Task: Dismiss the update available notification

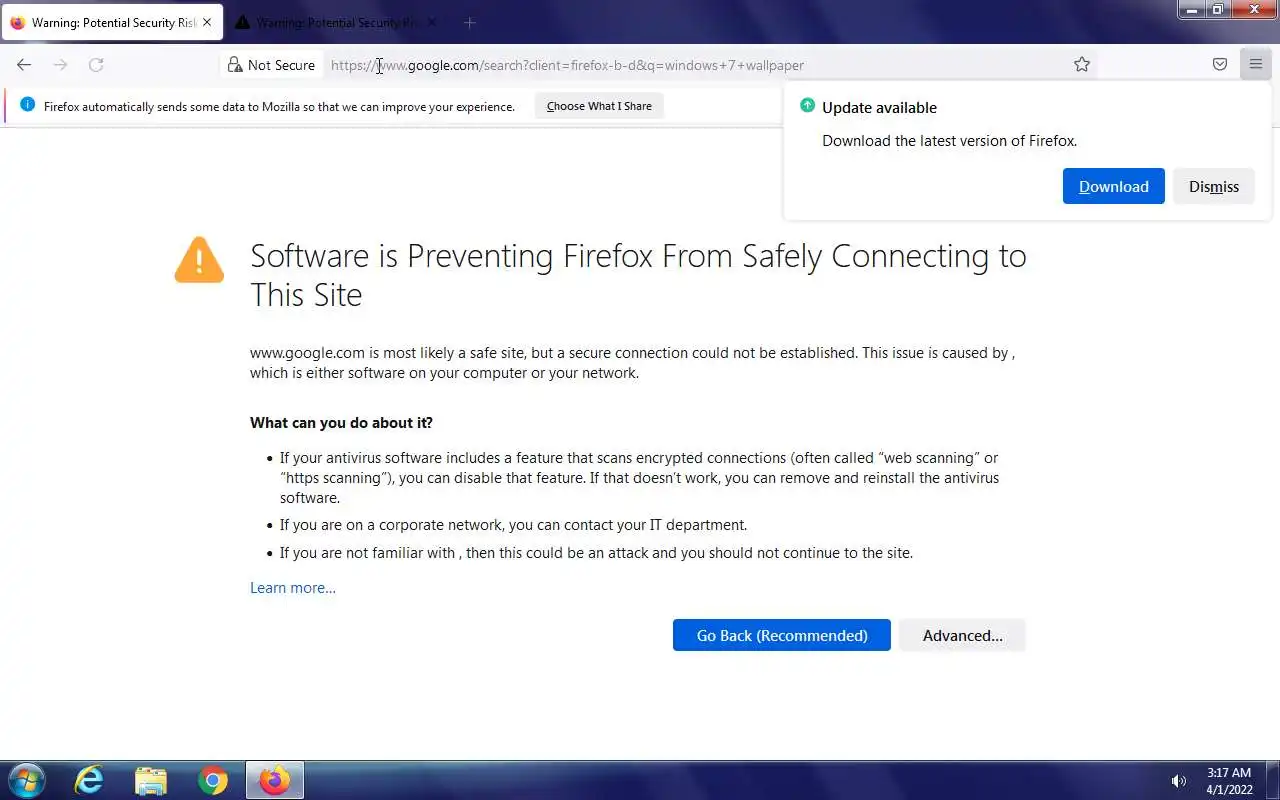Action: click(x=1213, y=187)
